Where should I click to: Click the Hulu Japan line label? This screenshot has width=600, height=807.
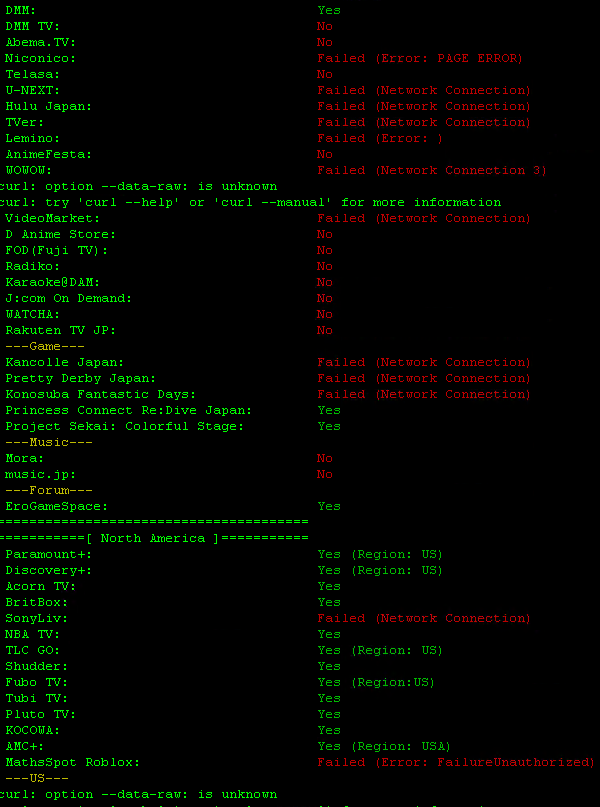tap(49, 106)
